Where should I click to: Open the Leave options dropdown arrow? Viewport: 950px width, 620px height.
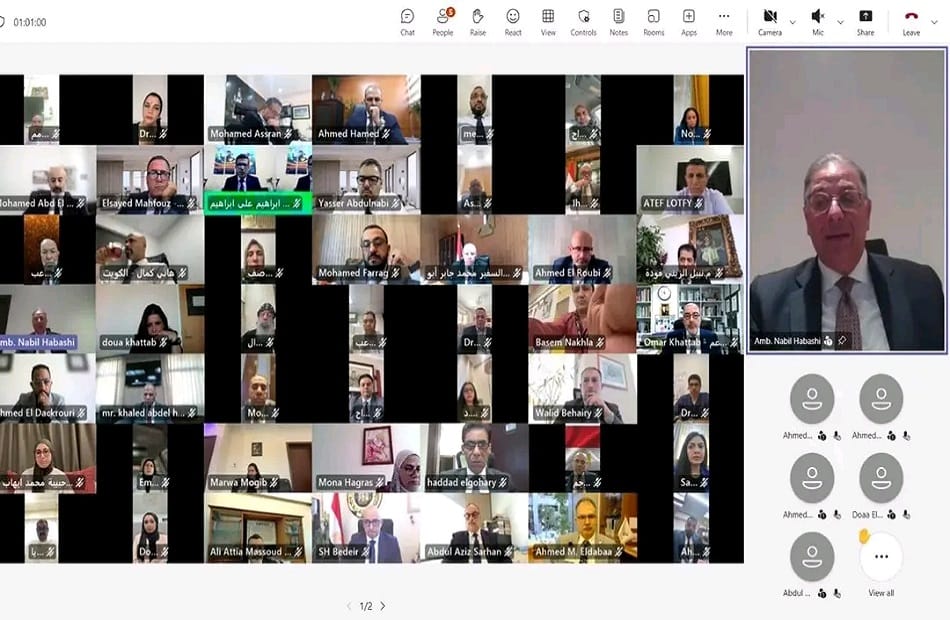click(x=936, y=21)
